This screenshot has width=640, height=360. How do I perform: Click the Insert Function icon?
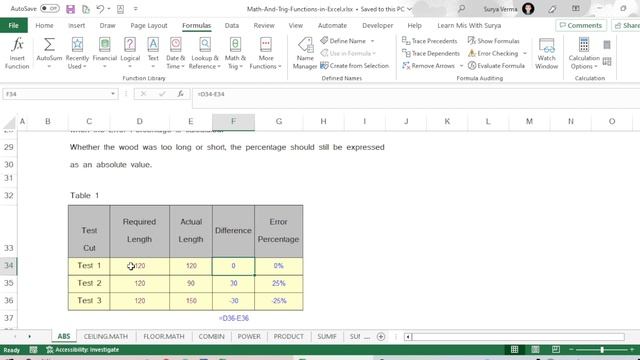pos(17,54)
